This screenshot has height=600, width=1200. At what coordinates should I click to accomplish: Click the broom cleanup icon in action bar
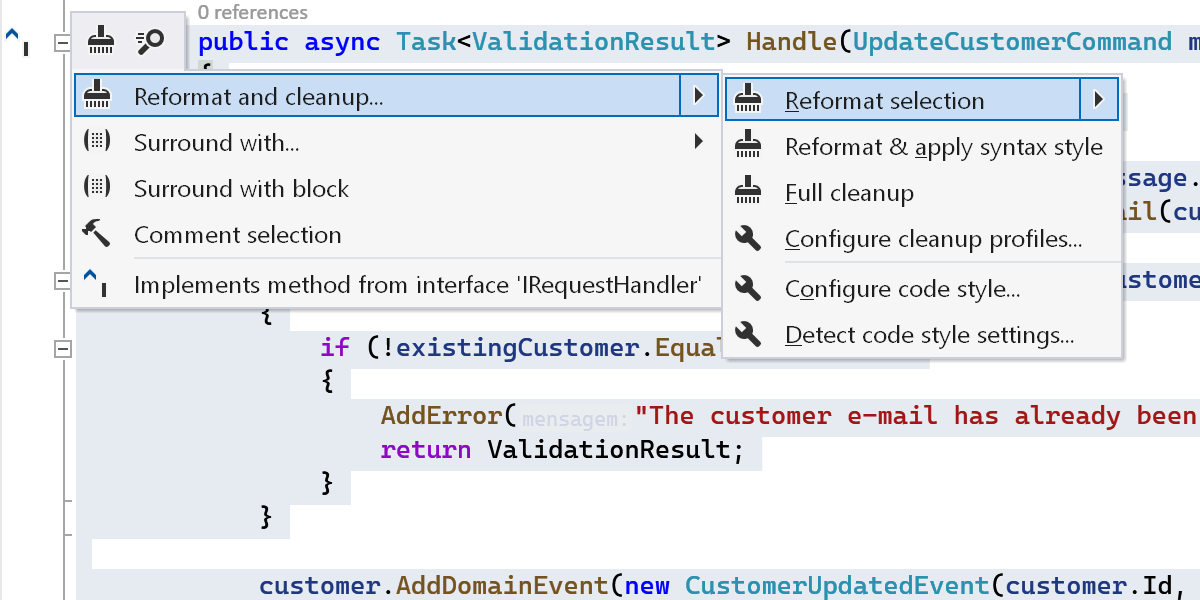pos(100,42)
